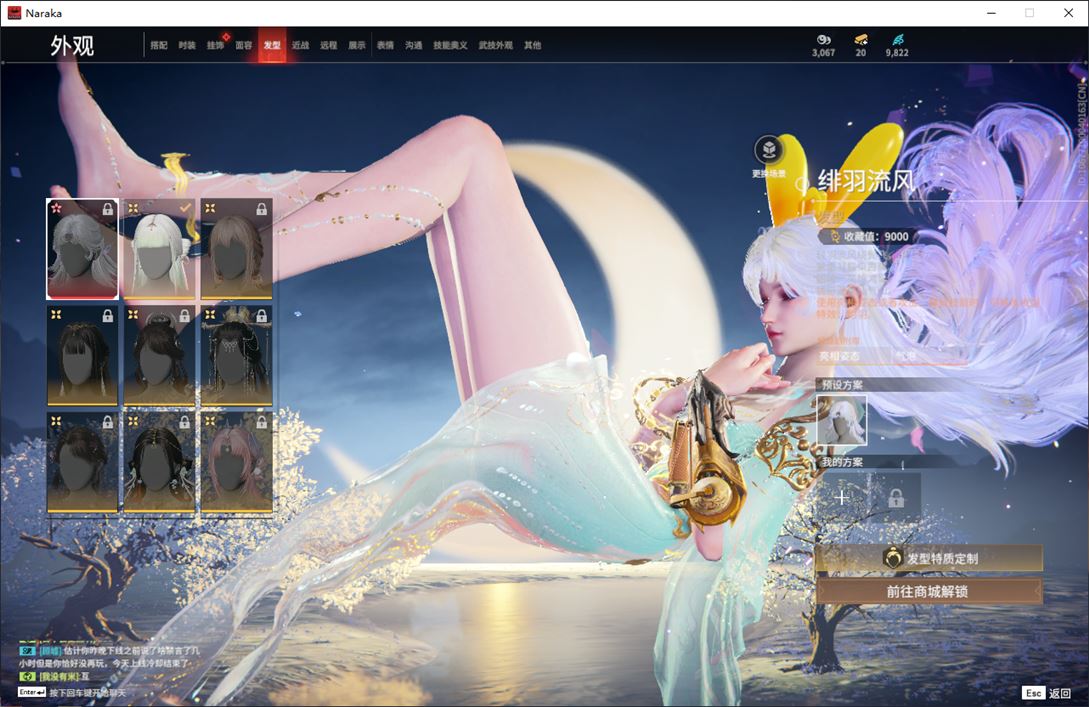This screenshot has height=707, width=1089.
Task: Click the gold ingot currency icon
Action: click(860, 40)
